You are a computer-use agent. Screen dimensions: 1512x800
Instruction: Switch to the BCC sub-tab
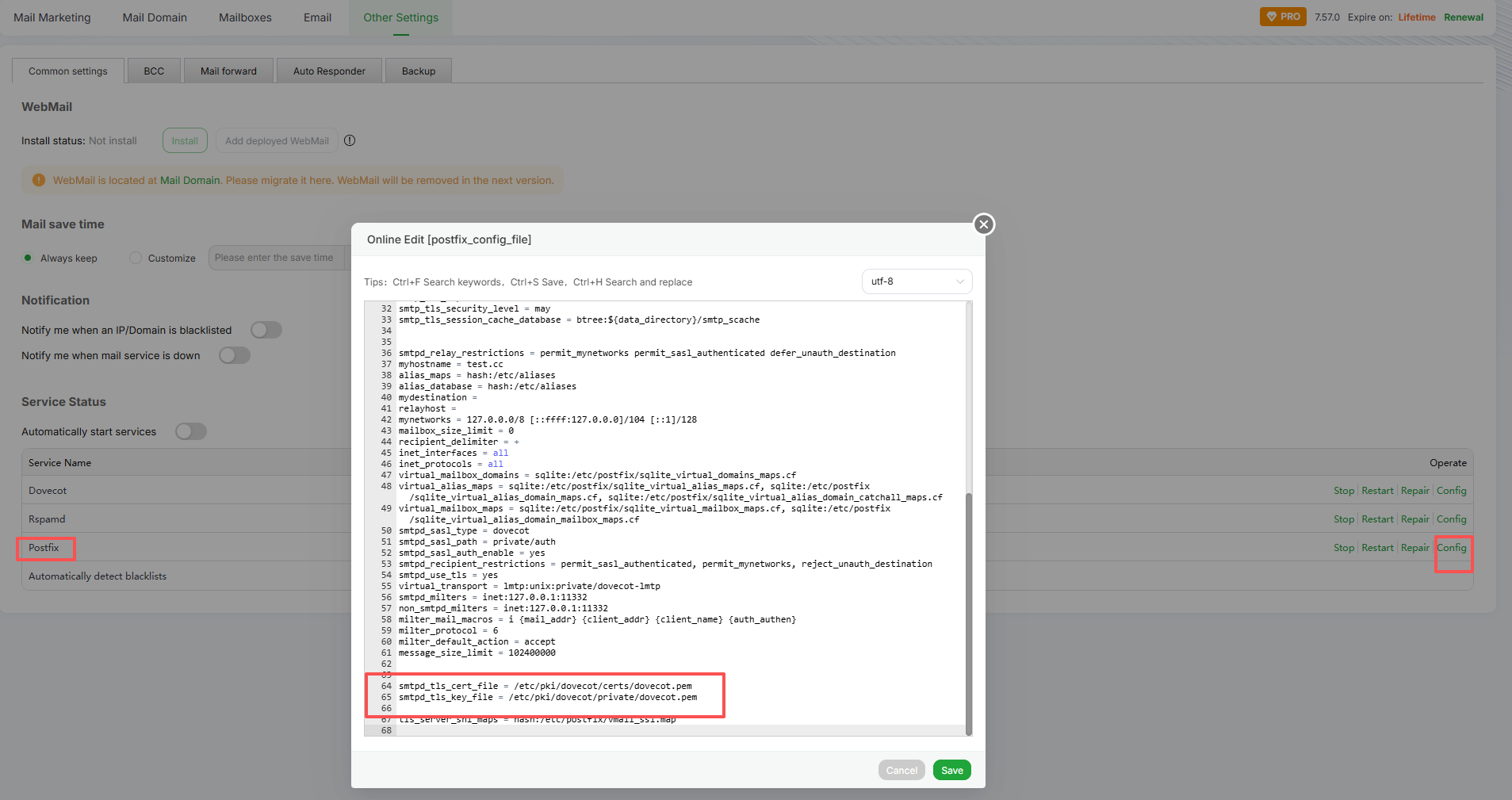click(x=154, y=71)
